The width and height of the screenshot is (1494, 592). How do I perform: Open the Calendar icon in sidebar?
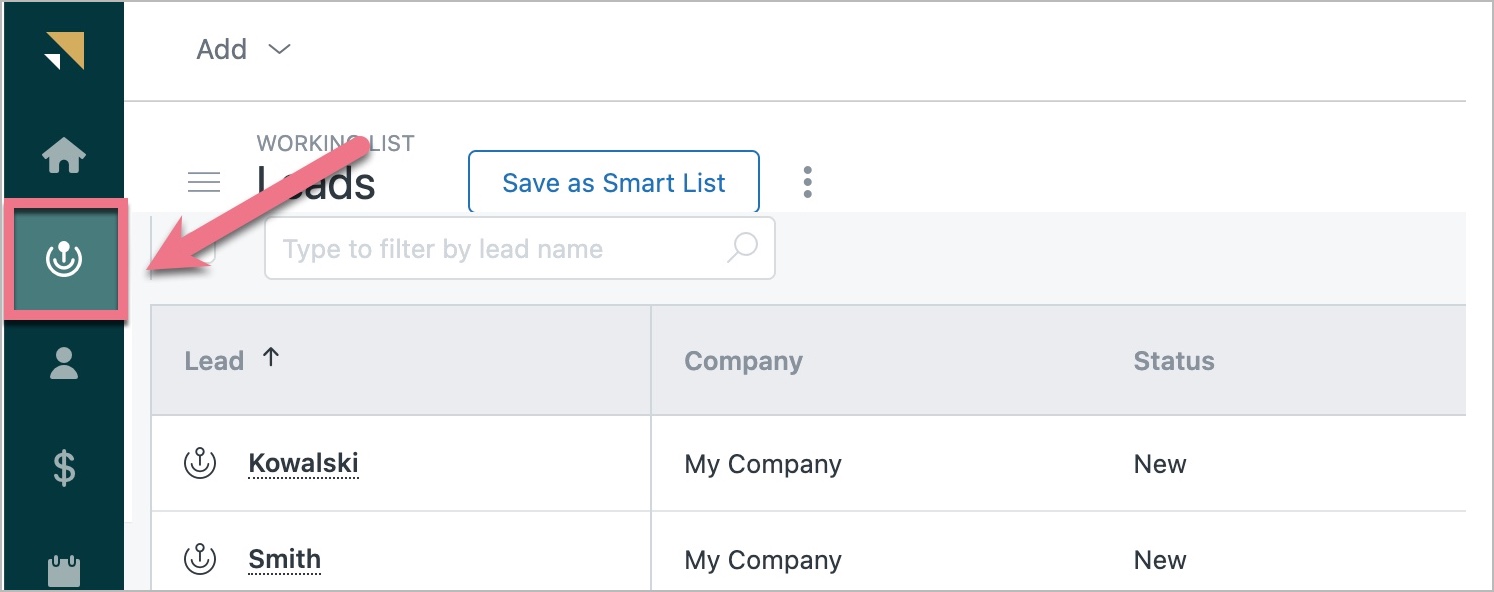(64, 570)
